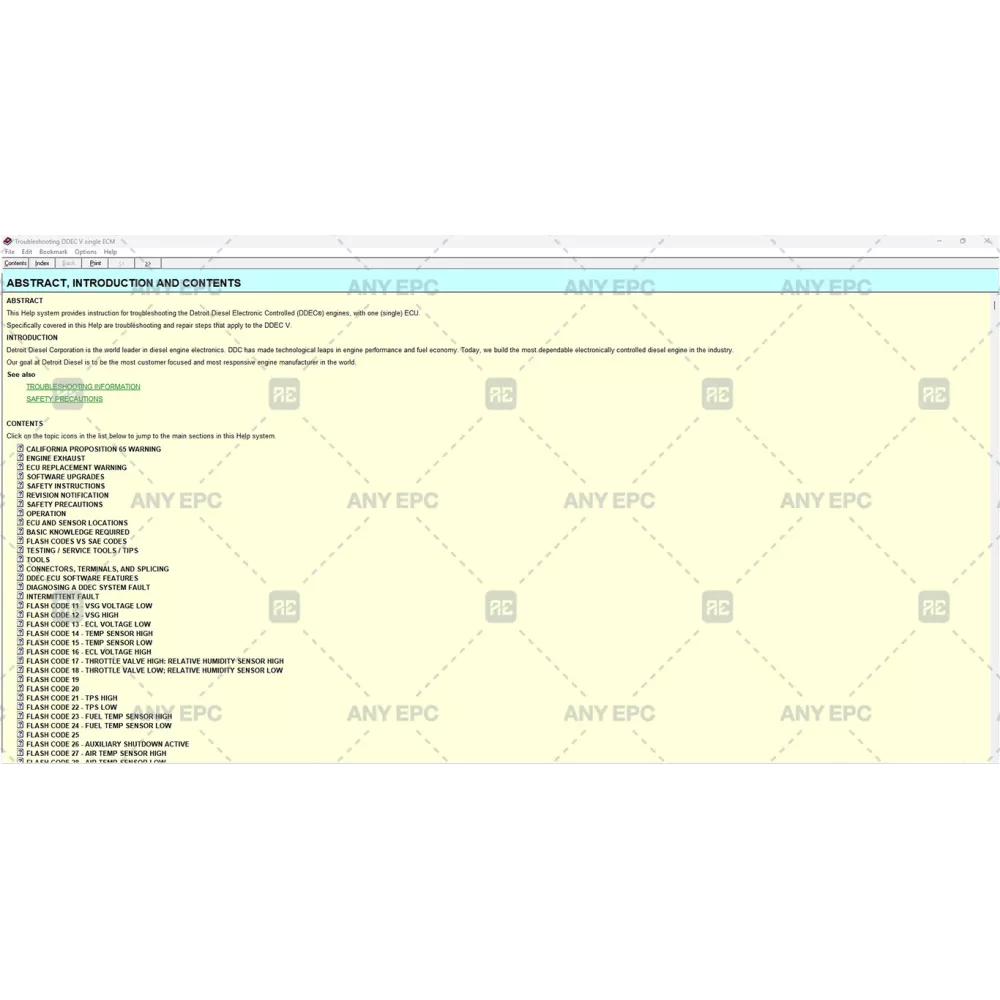Go to next topic with >> button
1000x1000 pixels.
(147, 264)
